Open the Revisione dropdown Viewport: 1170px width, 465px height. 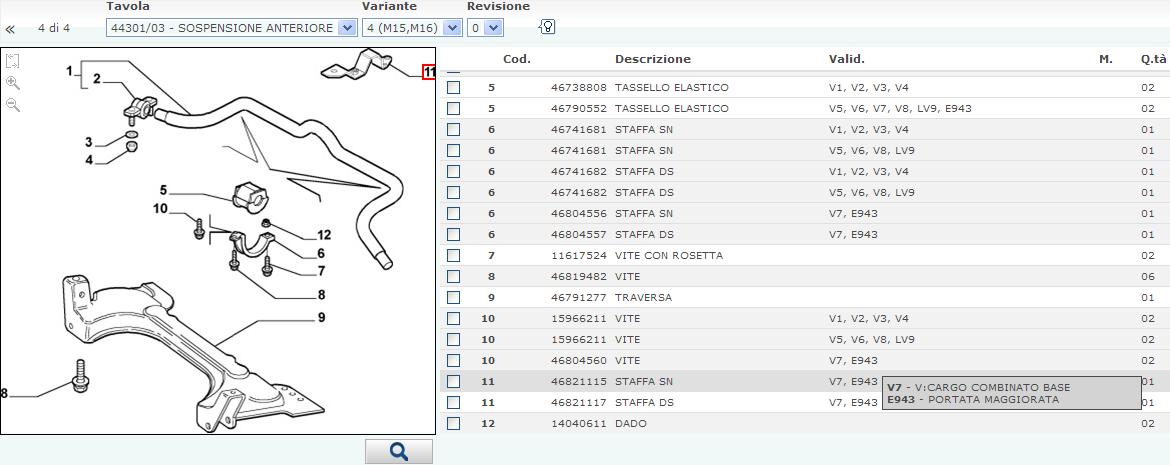tap(493, 28)
